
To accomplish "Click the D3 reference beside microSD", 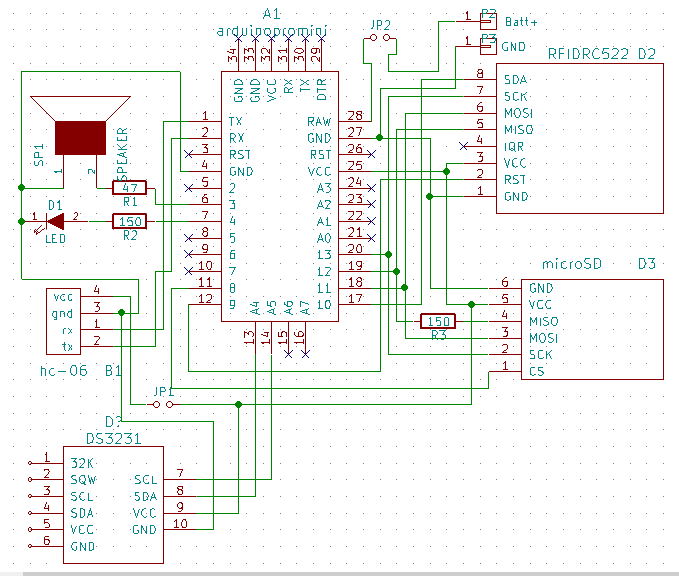I will [x=647, y=264].
